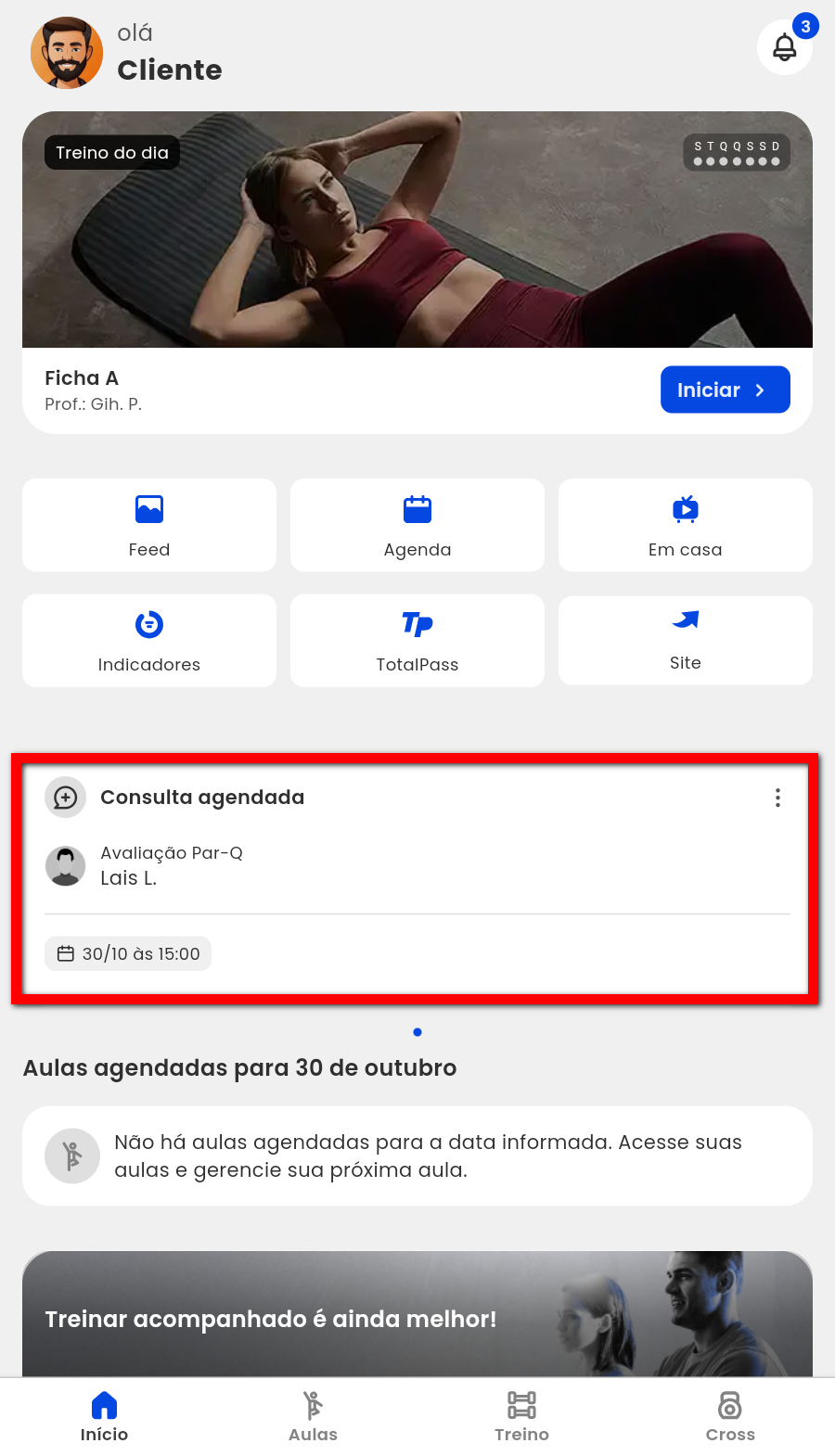Tap the client profile avatar
This screenshot has width=835, height=1456.
coord(67,53)
